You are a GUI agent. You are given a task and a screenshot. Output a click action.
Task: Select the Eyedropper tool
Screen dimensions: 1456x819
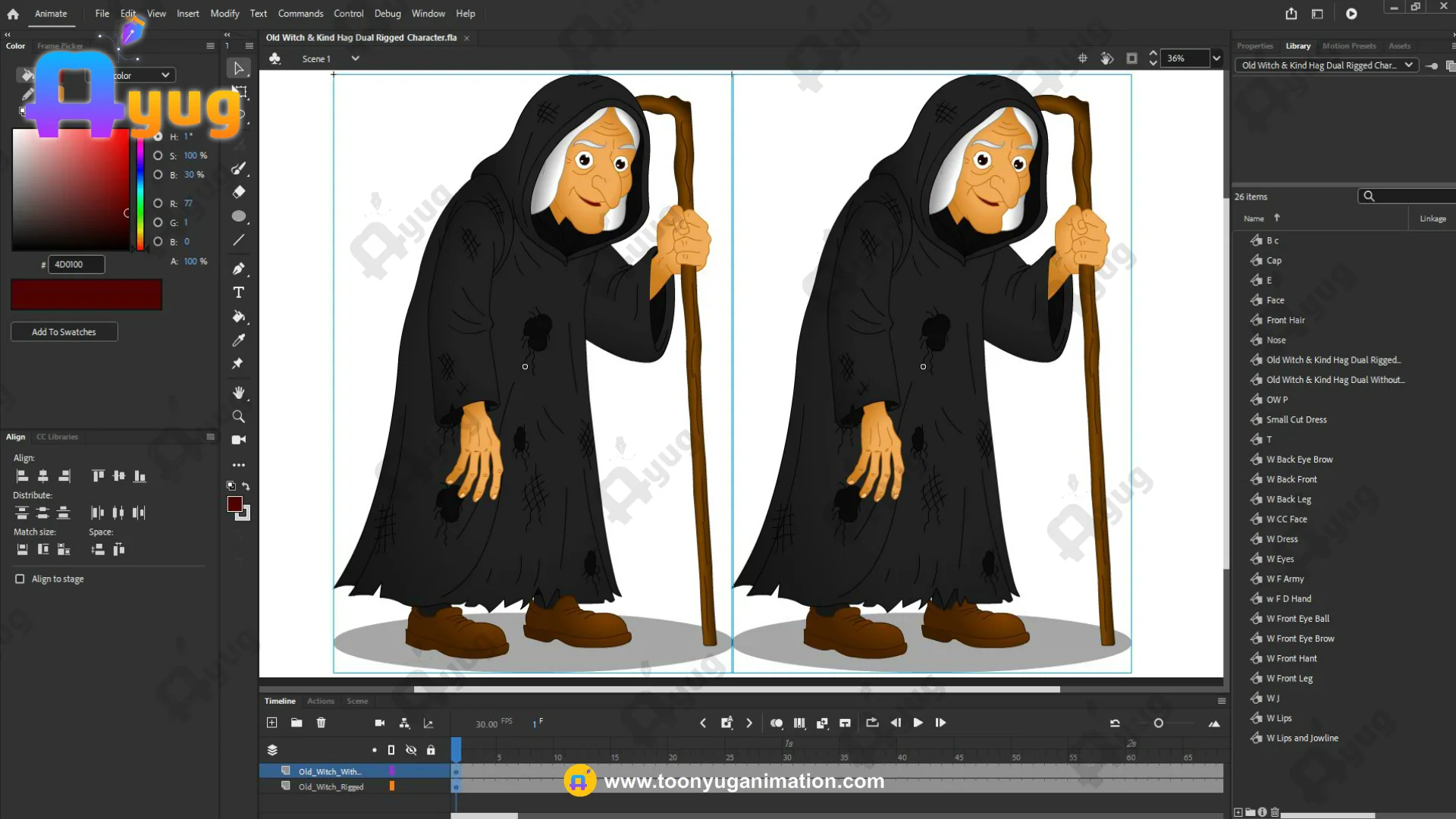238,340
